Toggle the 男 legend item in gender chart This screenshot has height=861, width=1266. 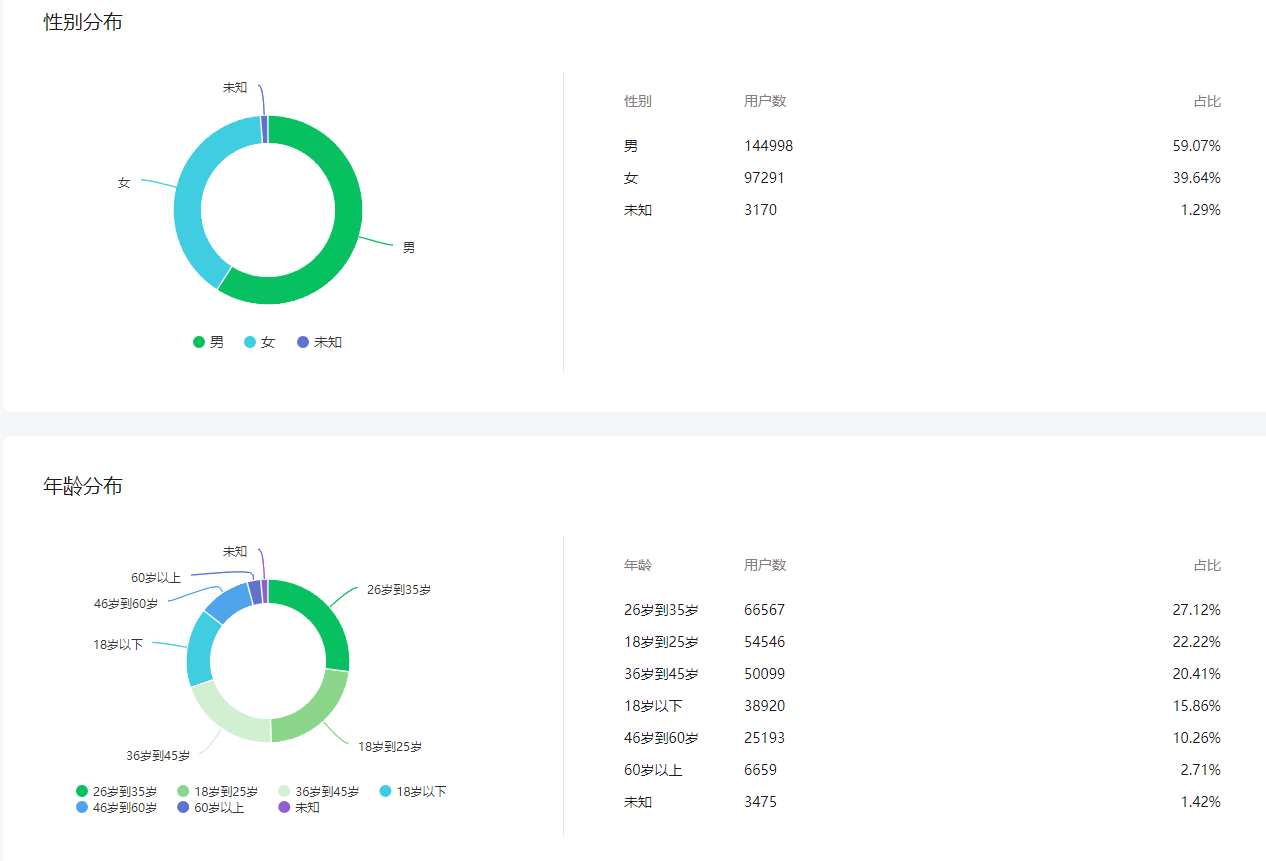pos(209,342)
